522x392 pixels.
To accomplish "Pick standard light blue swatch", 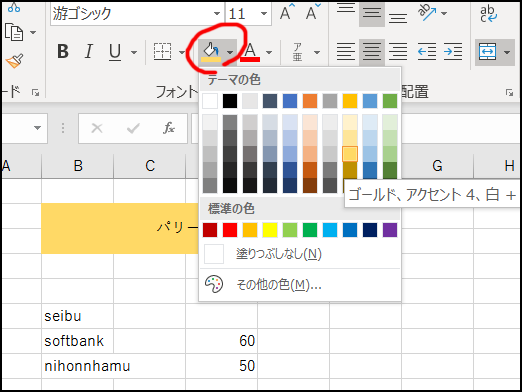I will [330, 230].
